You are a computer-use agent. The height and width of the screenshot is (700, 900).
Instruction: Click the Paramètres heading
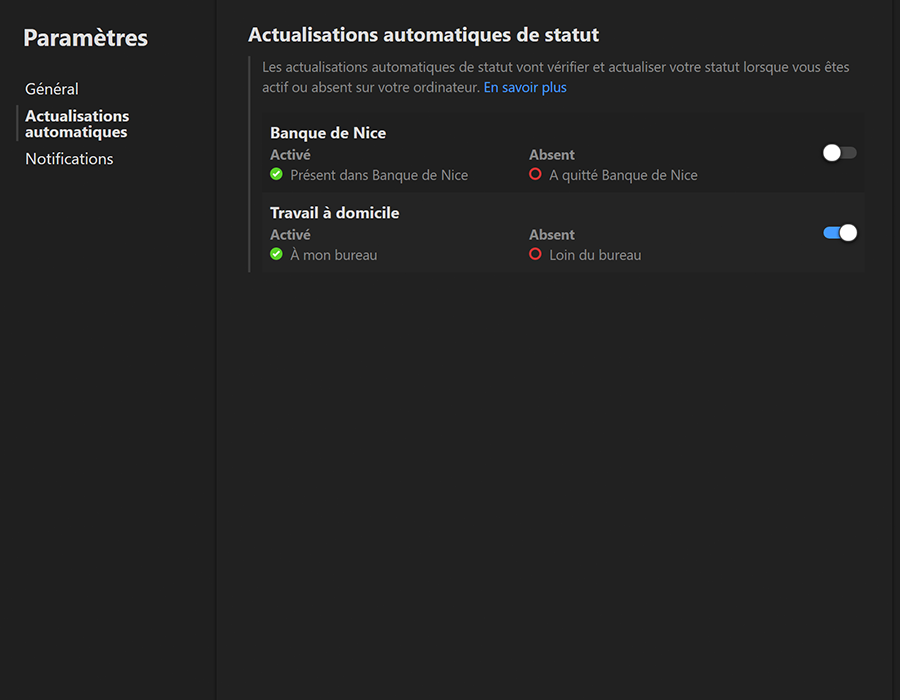click(85, 38)
